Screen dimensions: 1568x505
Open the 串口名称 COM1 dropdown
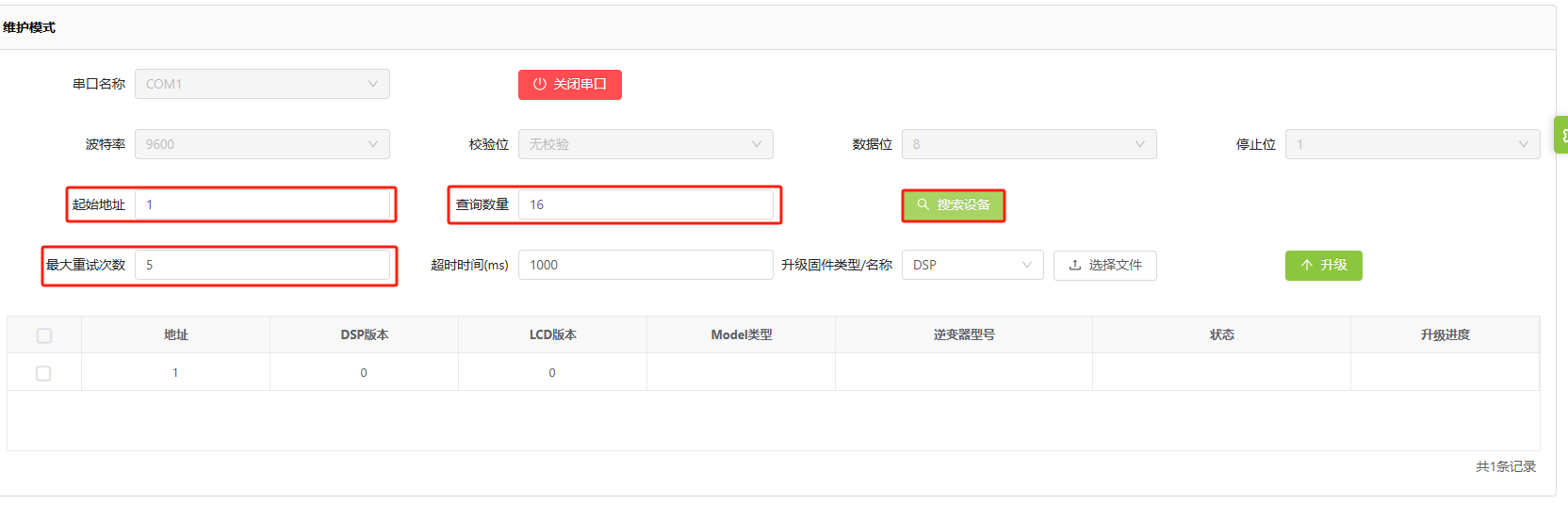tap(262, 84)
